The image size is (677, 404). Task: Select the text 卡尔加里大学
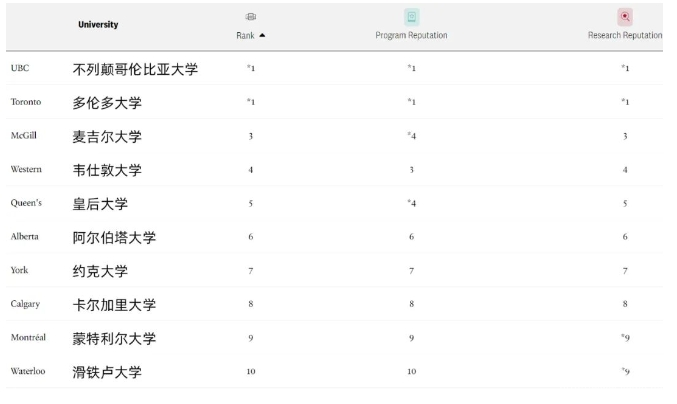pyautogui.click(x=114, y=305)
